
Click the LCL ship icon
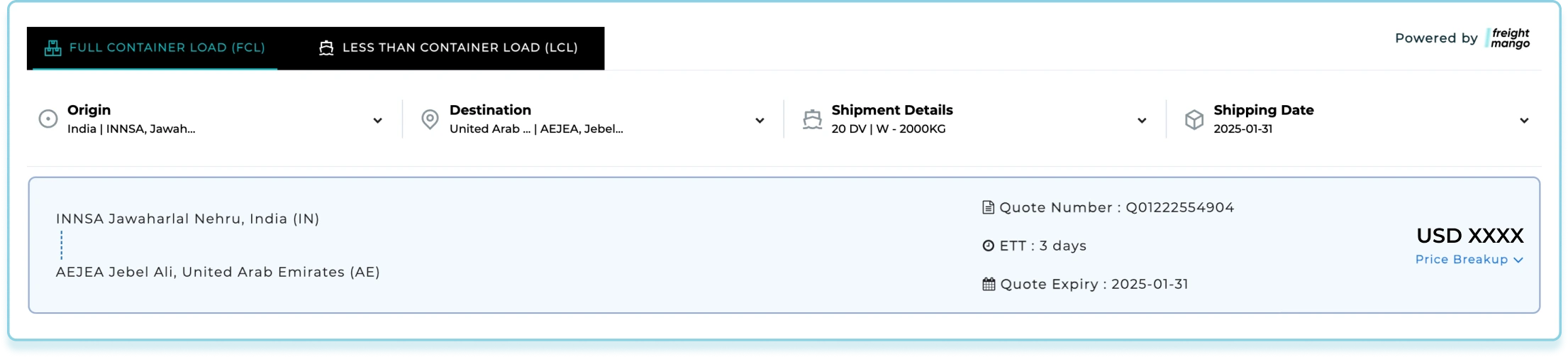pyautogui.click(x=326, y=48)
